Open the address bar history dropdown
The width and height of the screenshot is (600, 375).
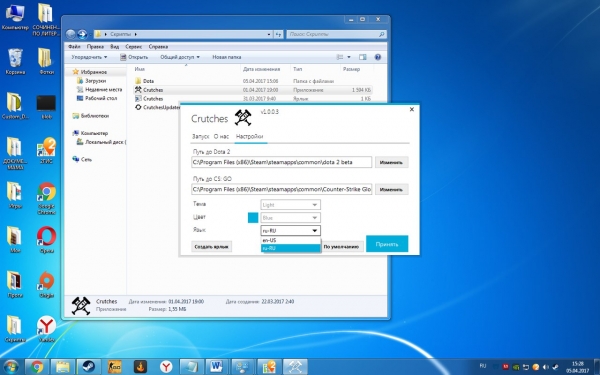pos(269,34)
